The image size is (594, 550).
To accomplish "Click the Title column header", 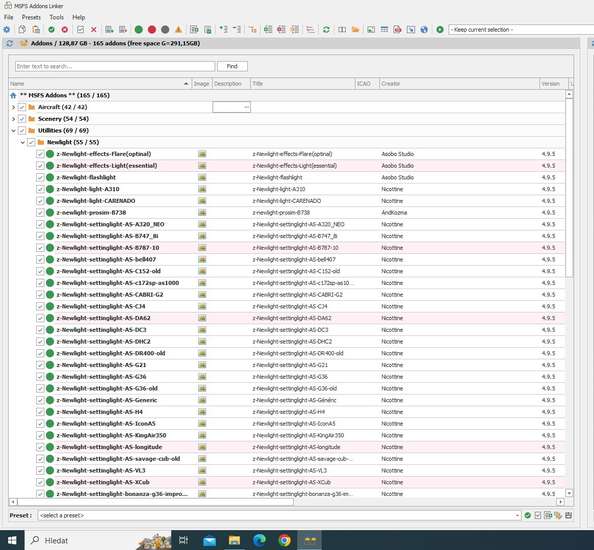I will pyautogui.click(x=302, y=84).
